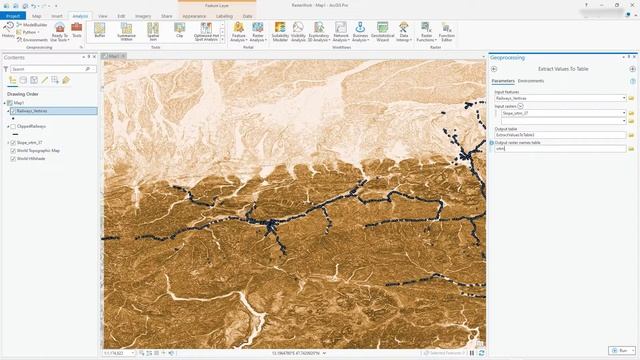Open the Suitability Modeler
The width and height of the screenshot is (640, 360).
click(x=280, y=32)
